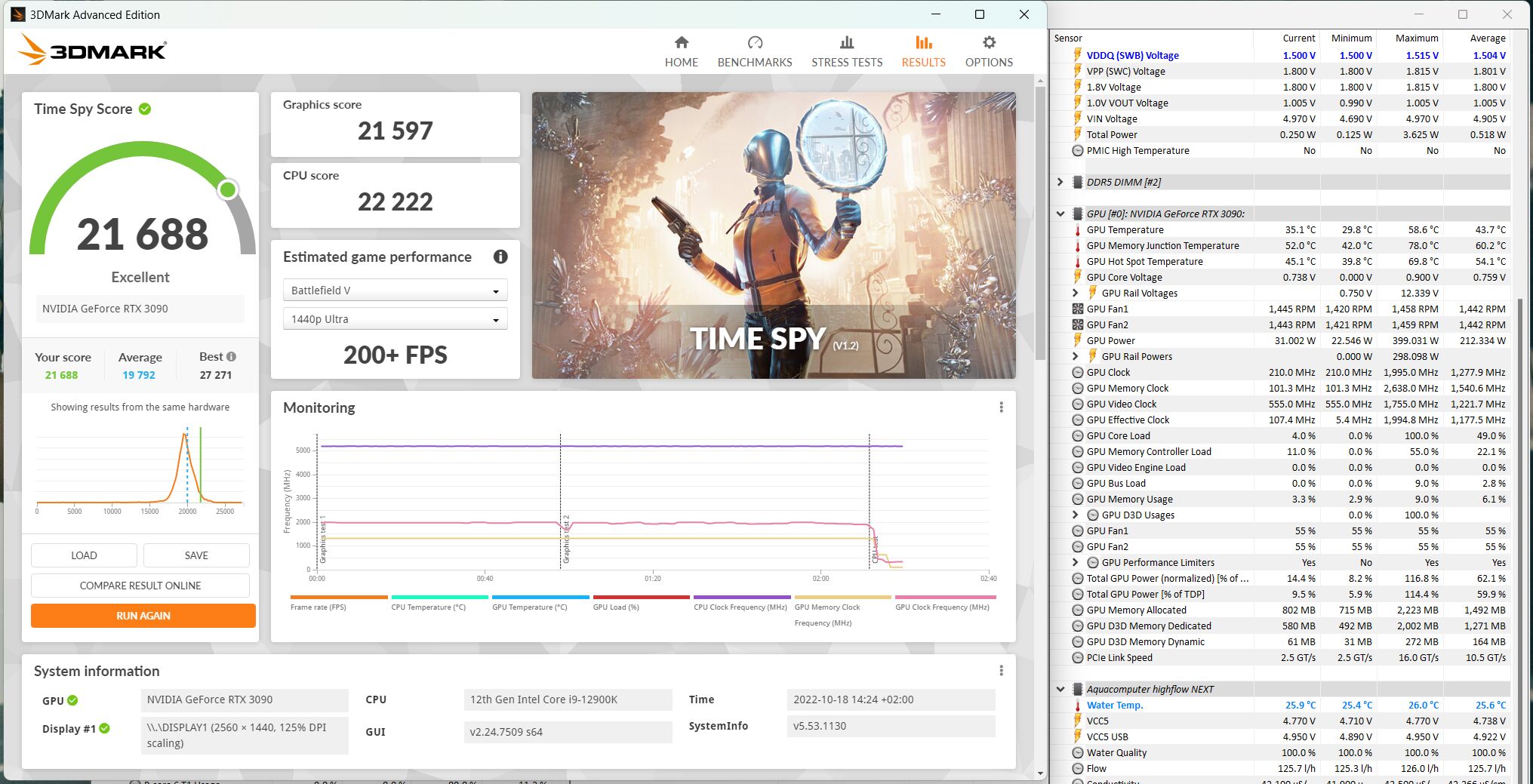
Task: Open the OPTIONS tab
Action: pyautogui.click(x=989, y=51)
